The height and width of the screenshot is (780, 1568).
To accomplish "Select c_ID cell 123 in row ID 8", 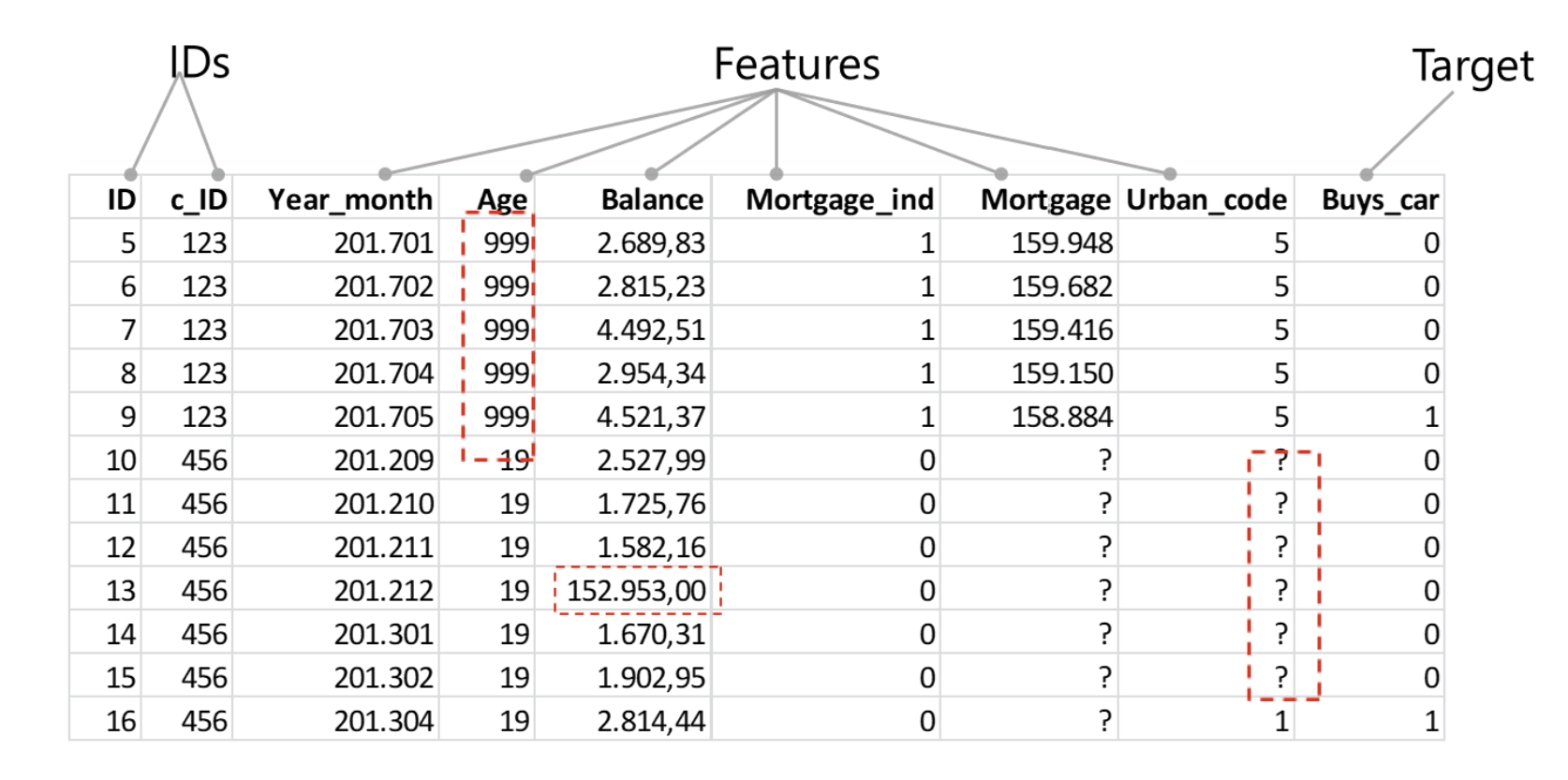I will click(204, 374).
